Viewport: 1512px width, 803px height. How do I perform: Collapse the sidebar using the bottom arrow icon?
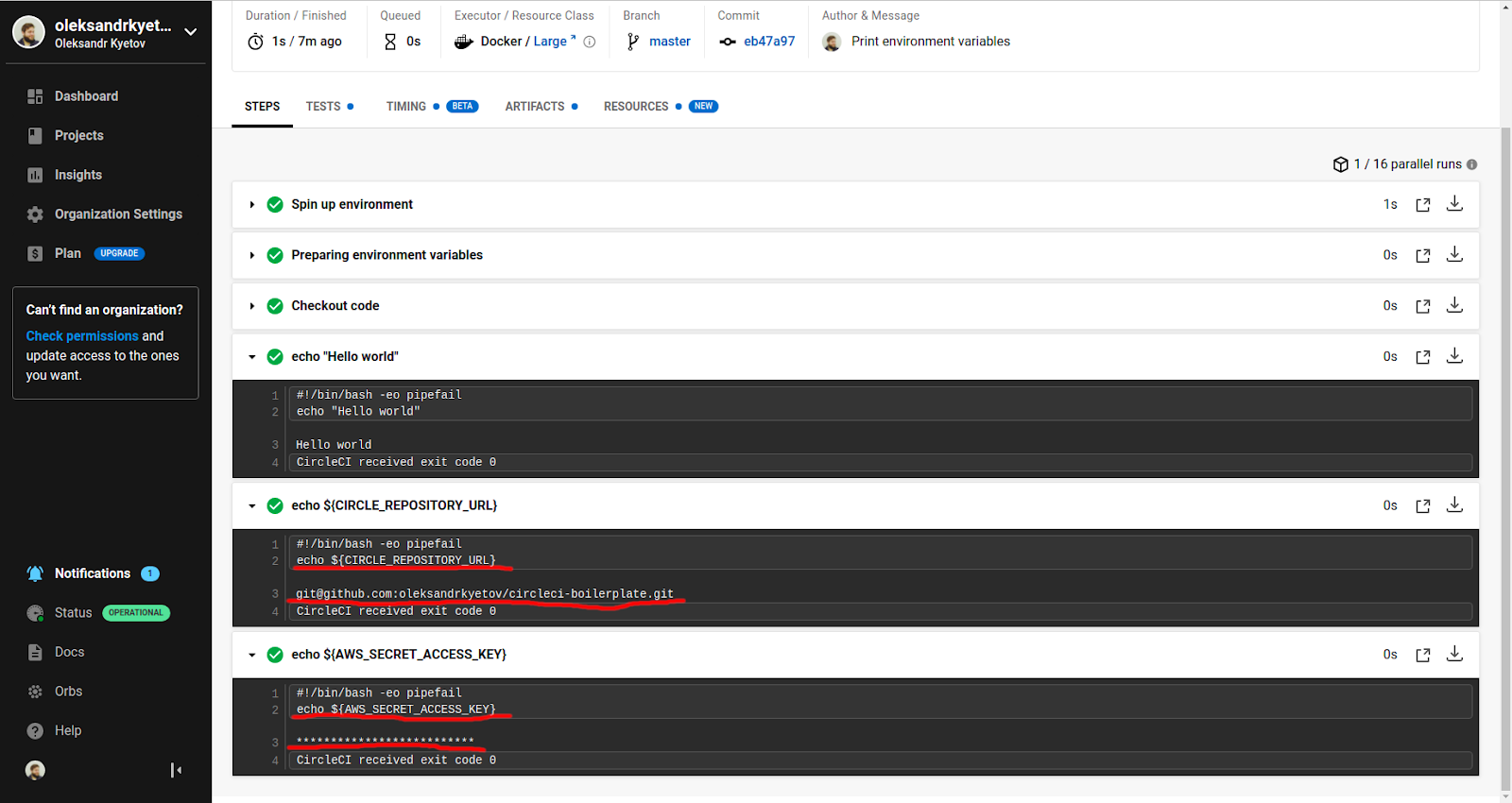tap(176, 770)
